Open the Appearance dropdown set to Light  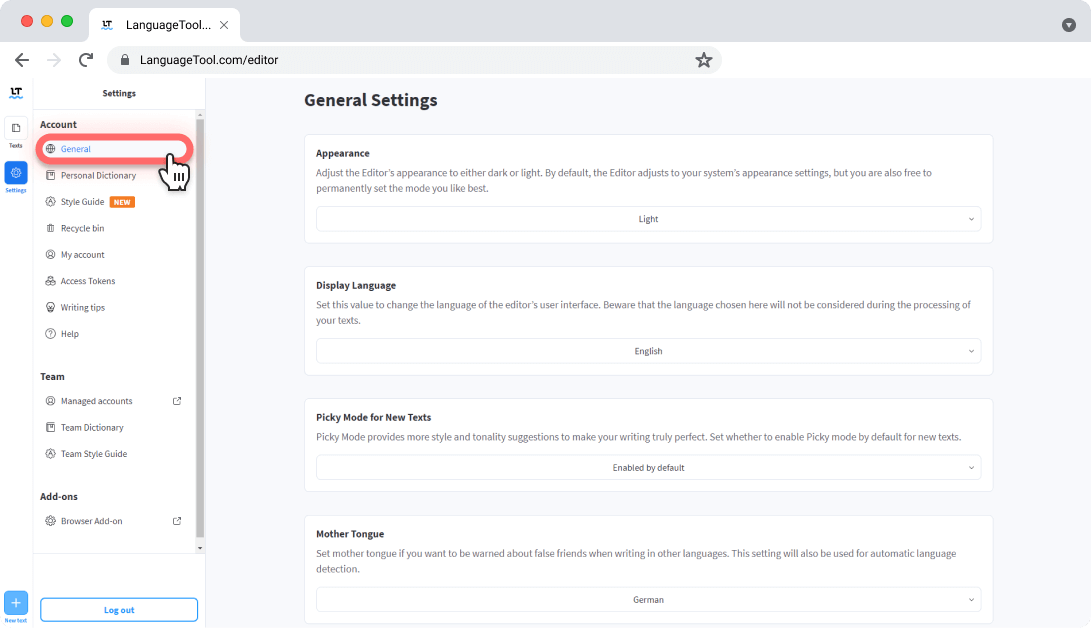(648, 219)
